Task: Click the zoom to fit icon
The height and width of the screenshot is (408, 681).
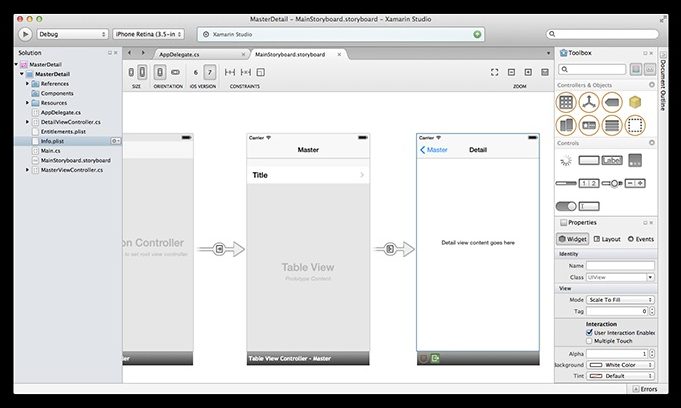Action: pos(495,72)
